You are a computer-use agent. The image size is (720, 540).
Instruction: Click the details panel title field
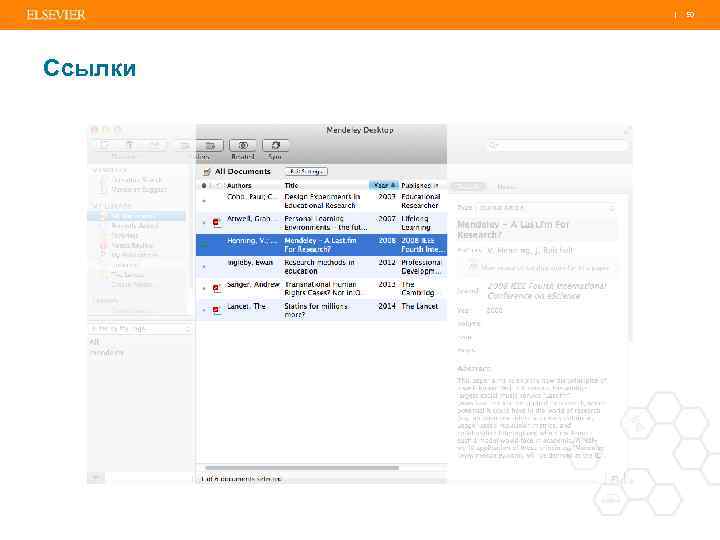(x=536, y=229)
